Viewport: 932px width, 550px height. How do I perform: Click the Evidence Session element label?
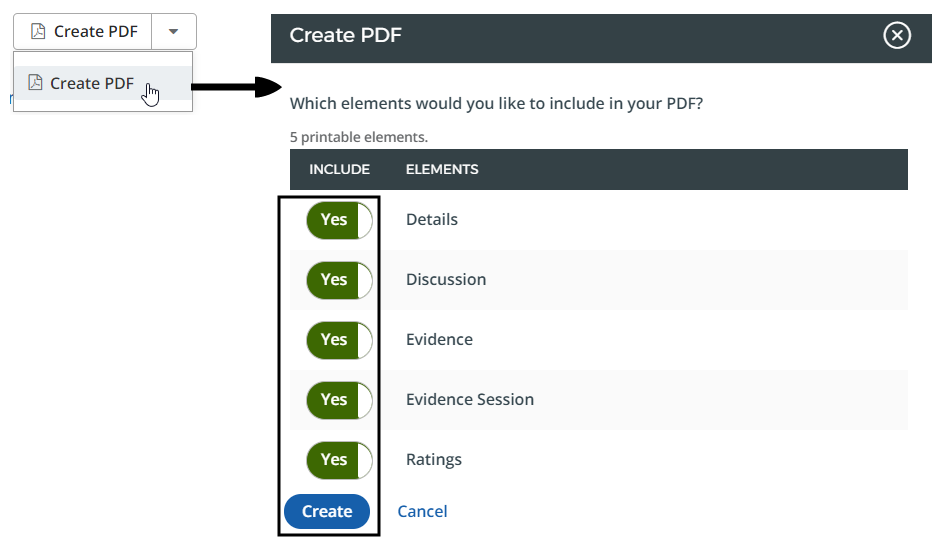pyautogui.click(x=470, y=400)
